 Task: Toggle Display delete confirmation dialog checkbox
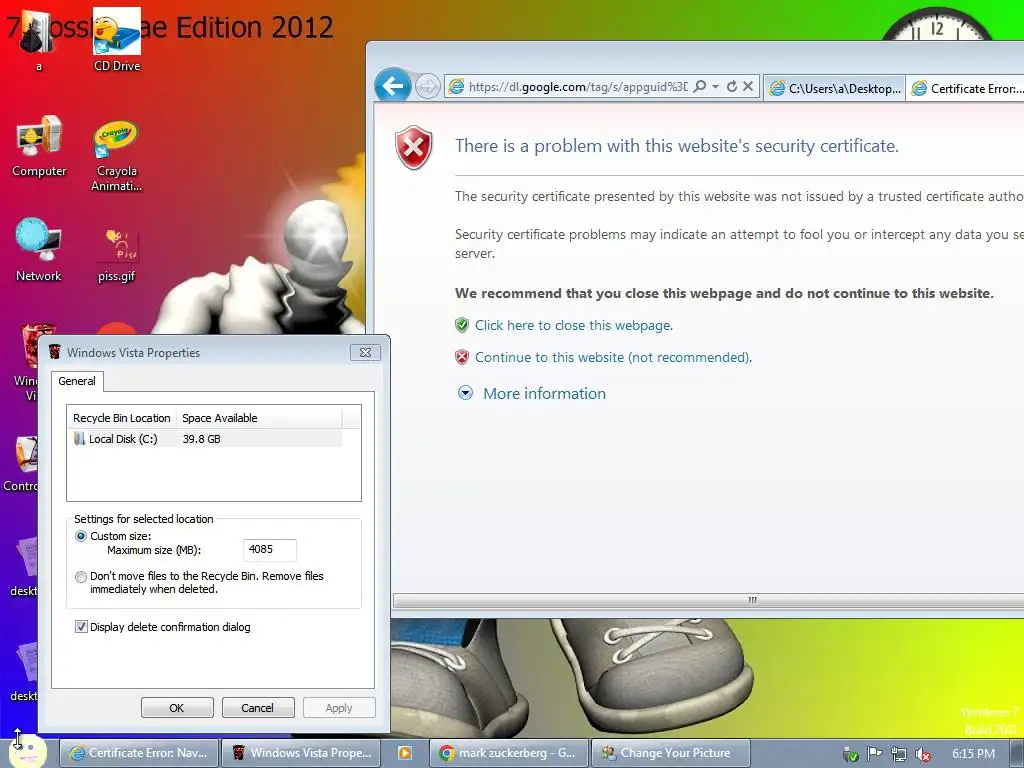(81, 627)
